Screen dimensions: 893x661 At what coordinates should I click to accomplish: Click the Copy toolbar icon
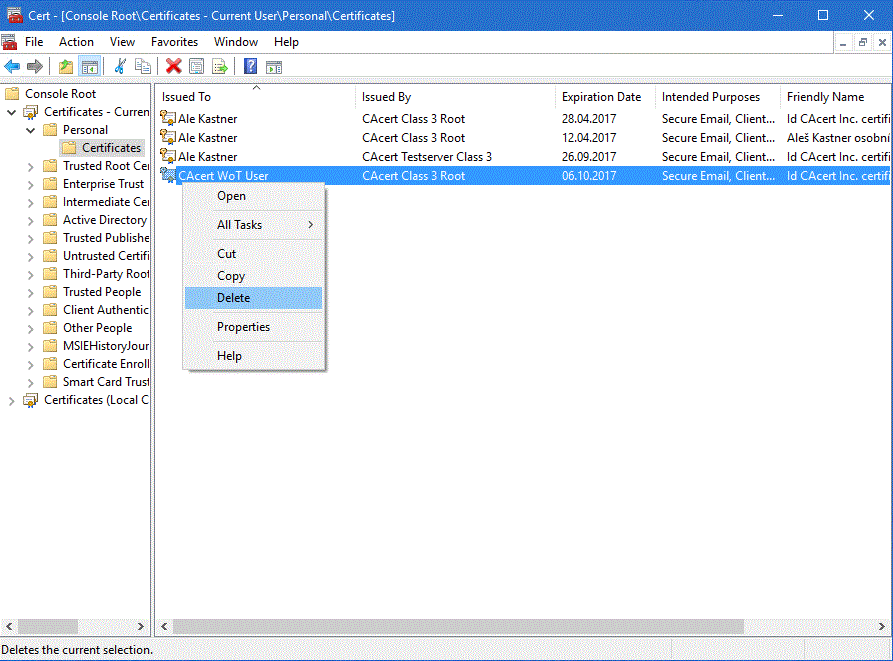pyautogui.click(x=143, y=67)
